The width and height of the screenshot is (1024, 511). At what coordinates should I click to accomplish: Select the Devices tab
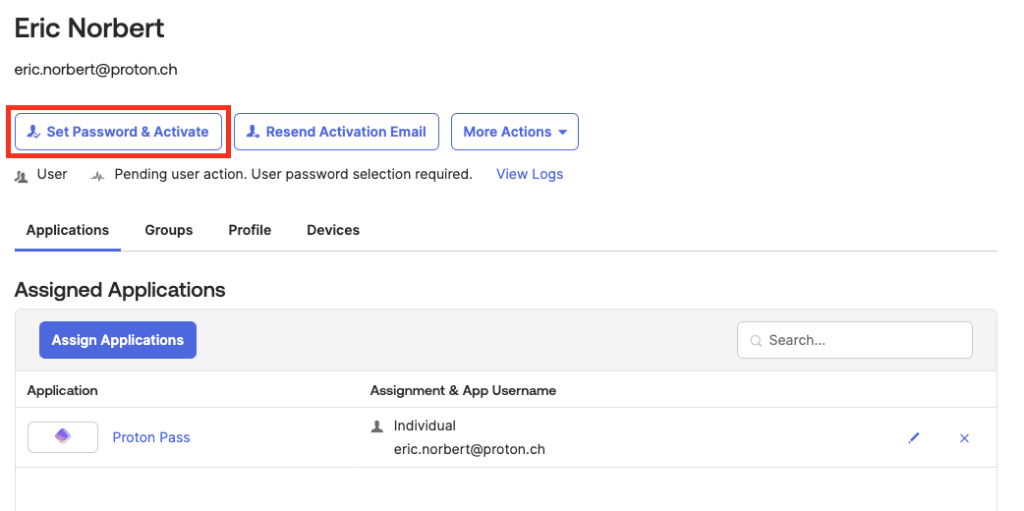pyautogui.click(x=333, y=230)
